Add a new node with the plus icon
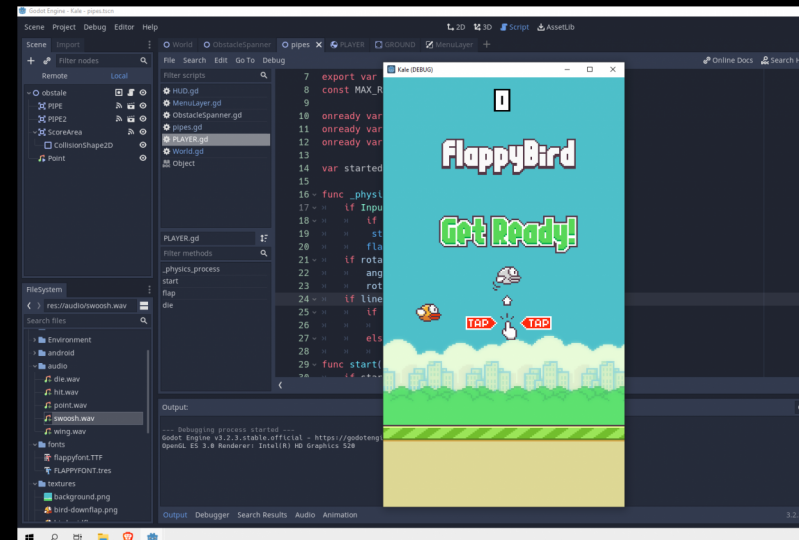 pyautogui.click(x=31, y=61)
